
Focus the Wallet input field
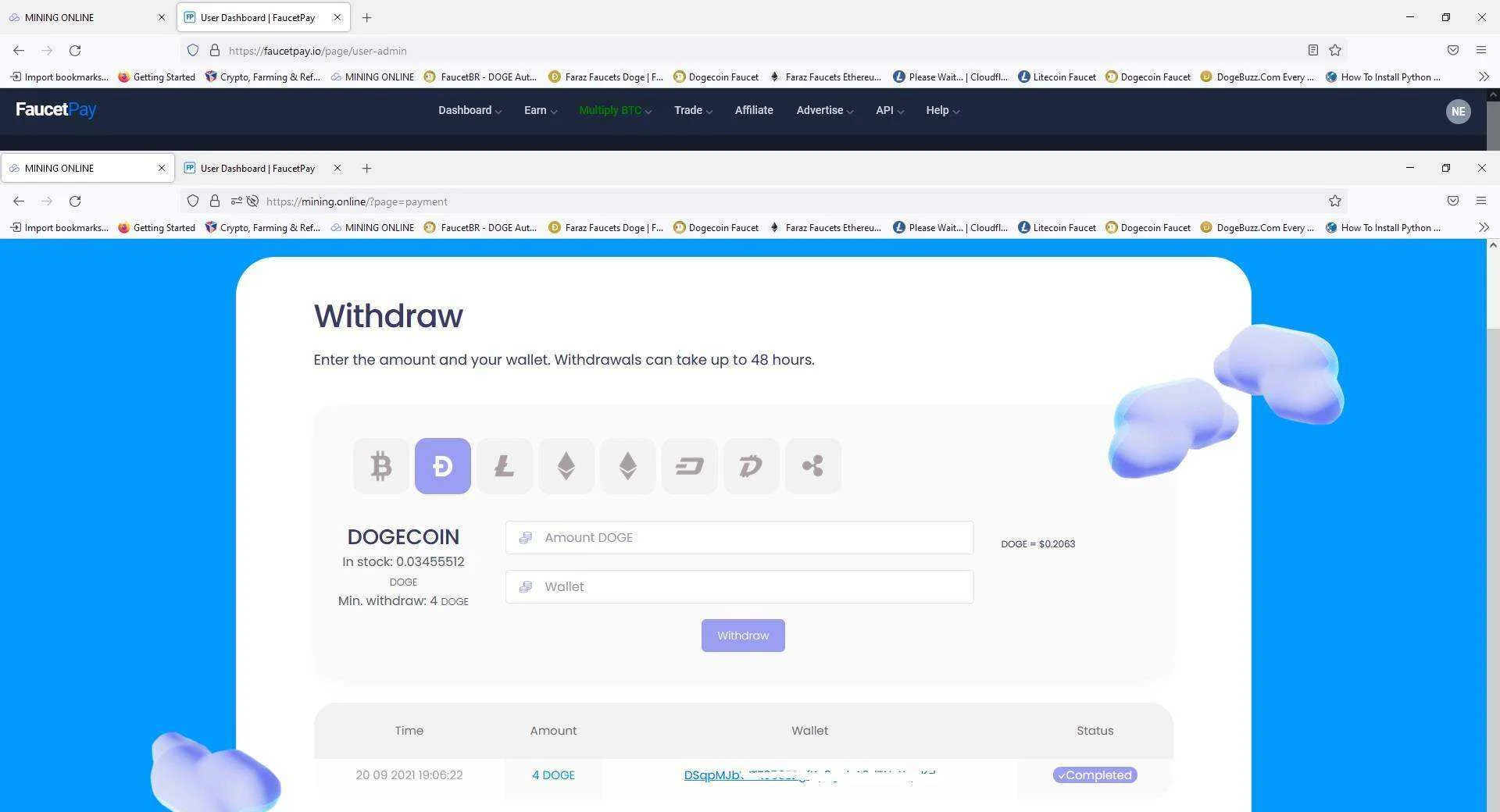739,587
